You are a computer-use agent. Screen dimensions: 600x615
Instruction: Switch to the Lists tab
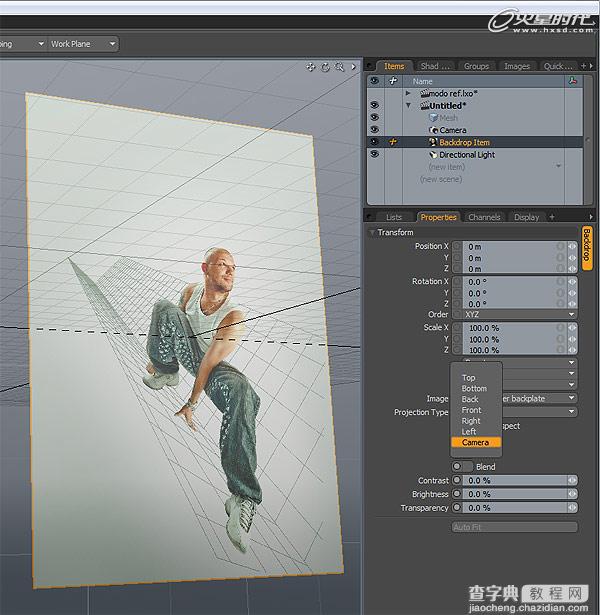(x=394, y=217)
